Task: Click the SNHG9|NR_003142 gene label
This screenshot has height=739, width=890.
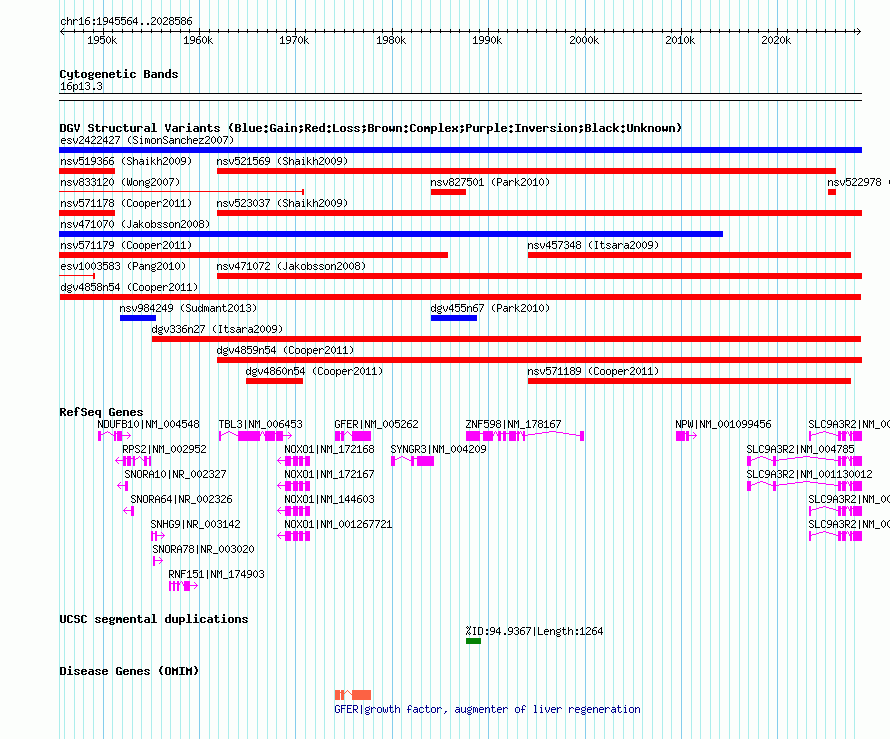Action: coord(195,524)
